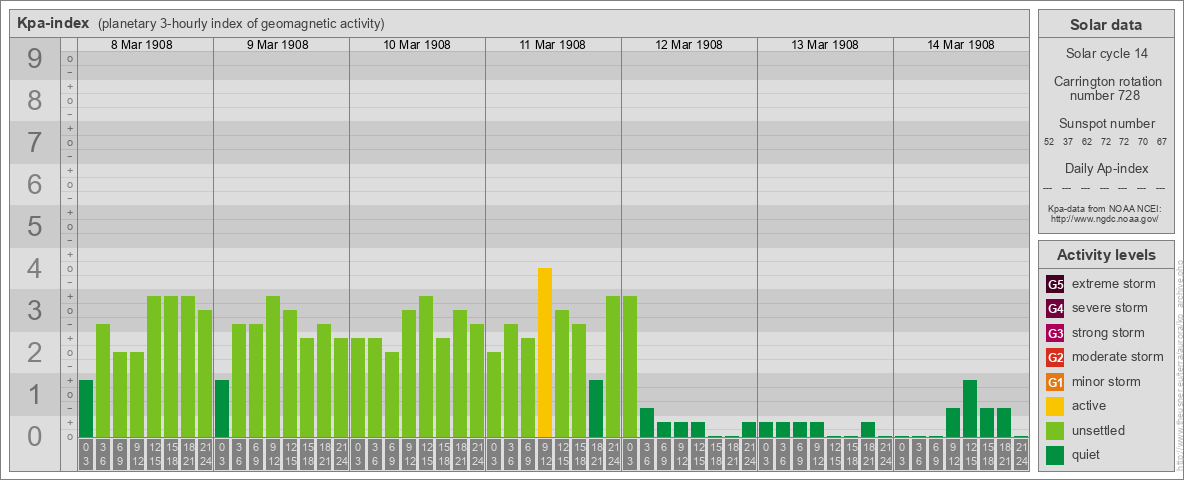Click the G4 severe storm badge
This screenshot has width=1184, height=480.
pos(1055,308)
